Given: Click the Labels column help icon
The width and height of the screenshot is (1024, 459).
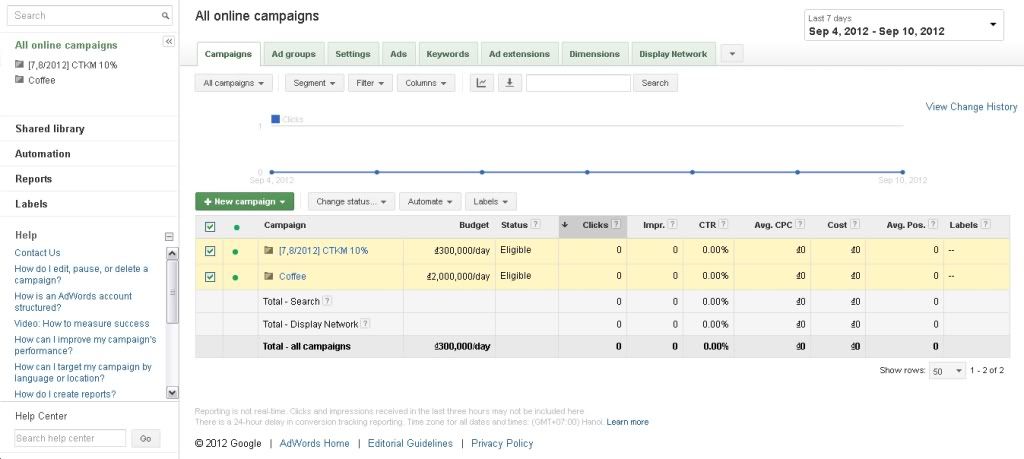Looking at the screenshot, I should coord(985,225).
